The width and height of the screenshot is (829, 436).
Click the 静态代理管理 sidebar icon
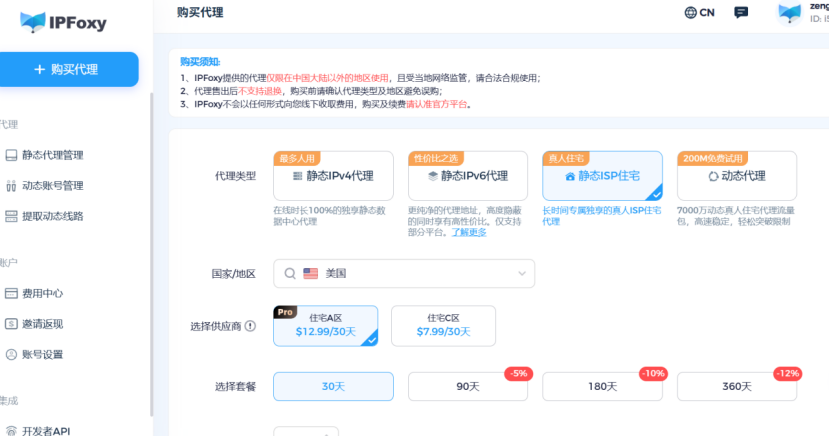[11, 155]
